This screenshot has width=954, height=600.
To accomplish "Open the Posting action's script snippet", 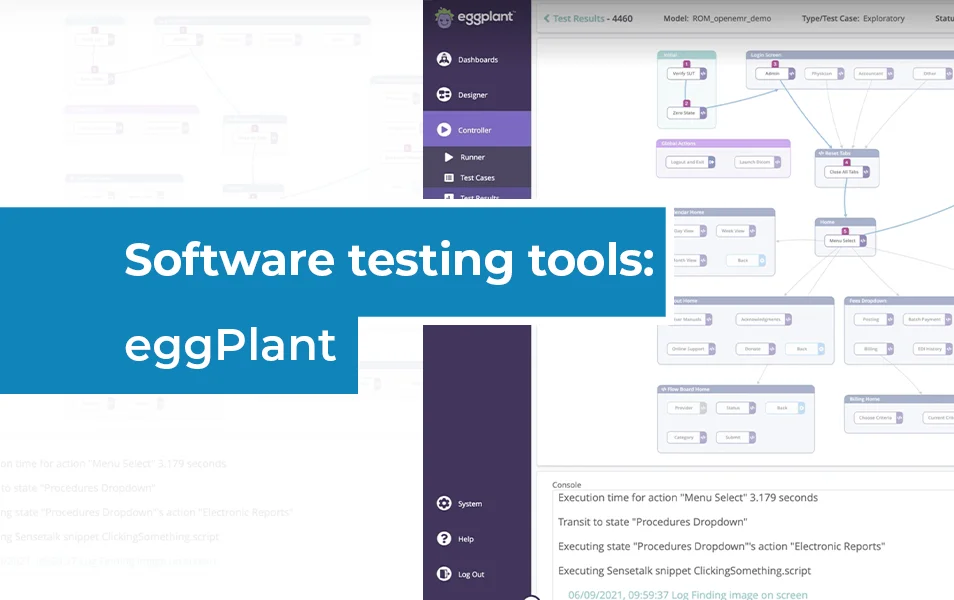I will point(889,320).
